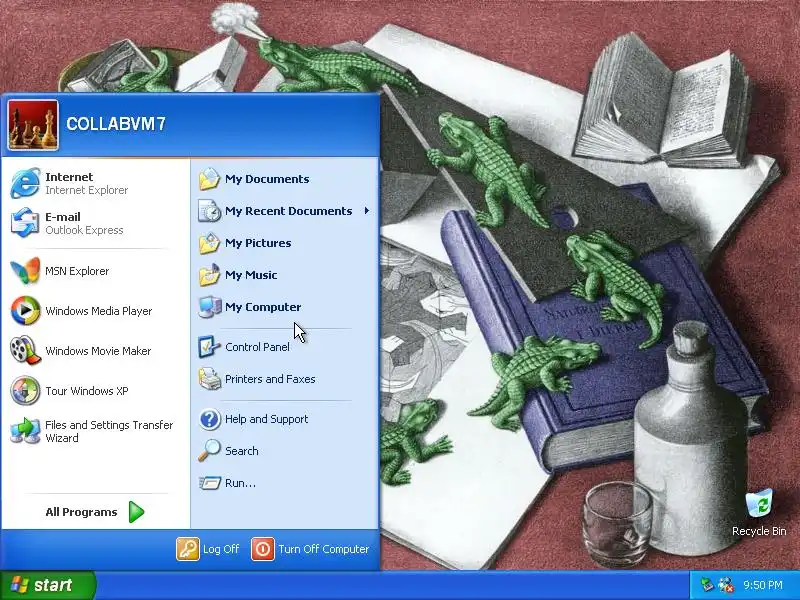Viewport: 800px width, 600px height.
Task: Click the Outlook Express E-mail icon
Action: click(25, 223)
